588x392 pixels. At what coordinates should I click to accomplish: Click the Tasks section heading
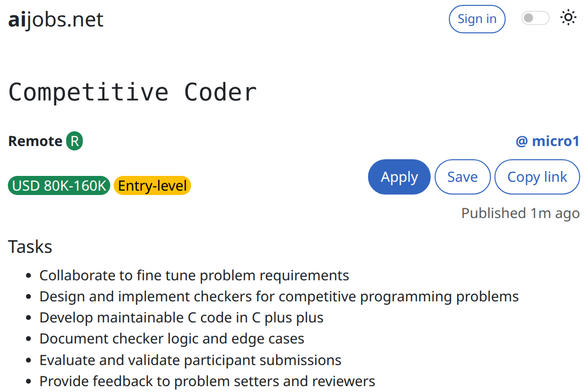tap(30, 247)
